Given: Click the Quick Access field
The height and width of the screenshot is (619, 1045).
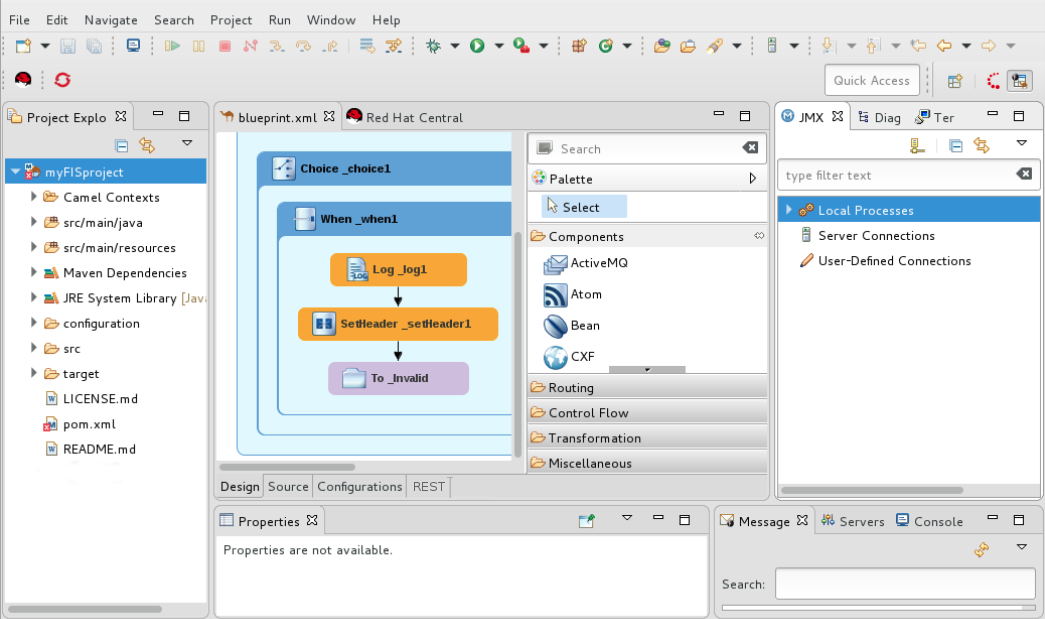Looking at the screenshot, I should [871, 81].
